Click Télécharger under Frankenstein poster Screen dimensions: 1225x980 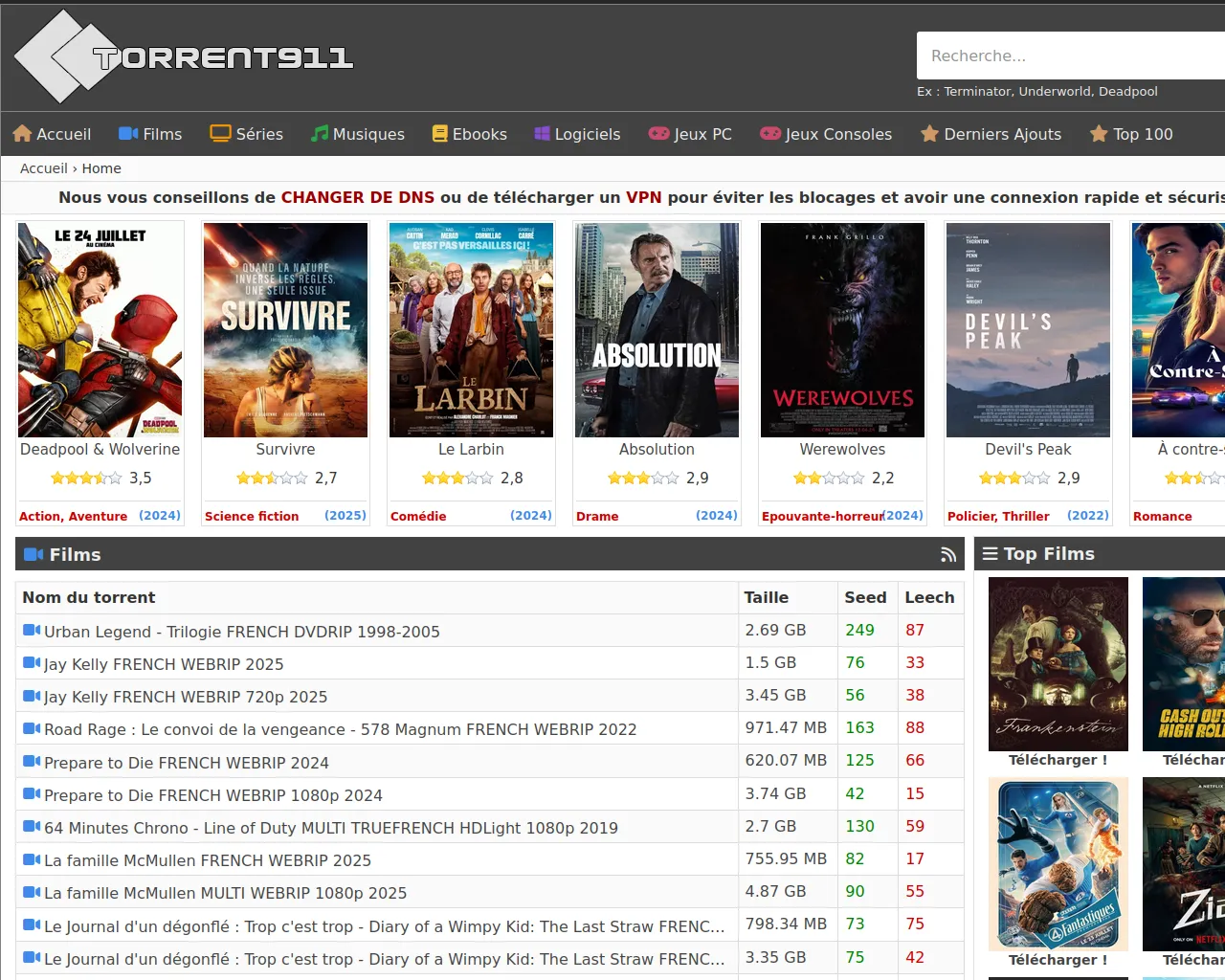[x=1058, y=760]
